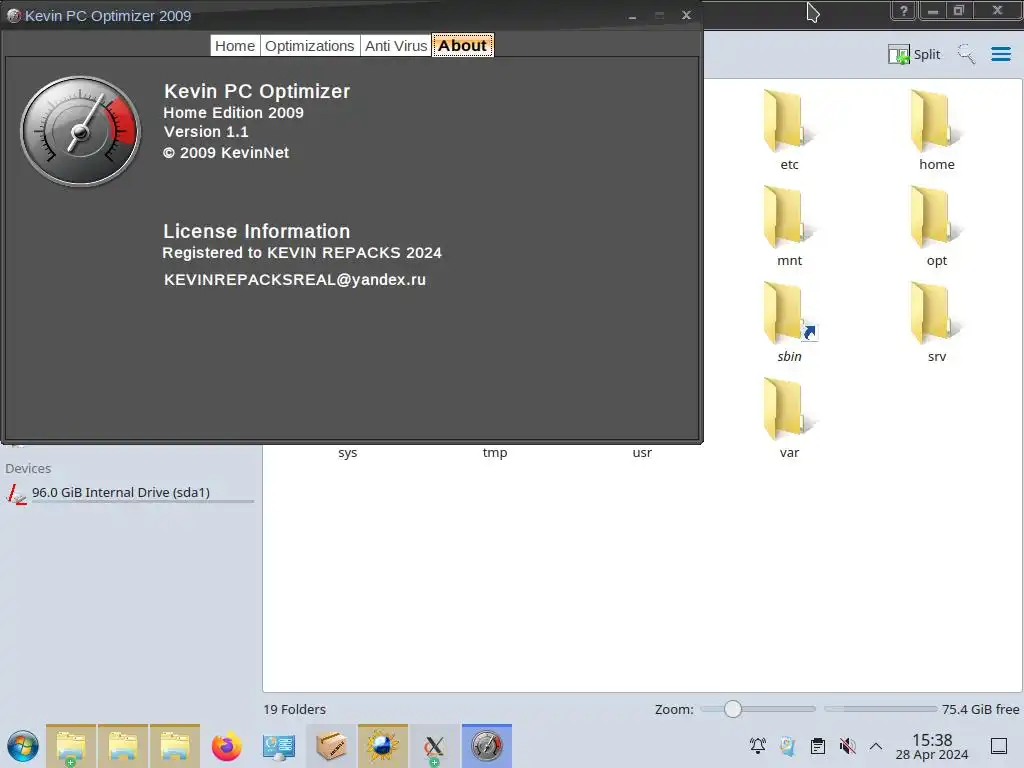Open the Anti Virus tab
This screenshot has width=1024, height=768.
pyautogui.click(x=396, y=46)
